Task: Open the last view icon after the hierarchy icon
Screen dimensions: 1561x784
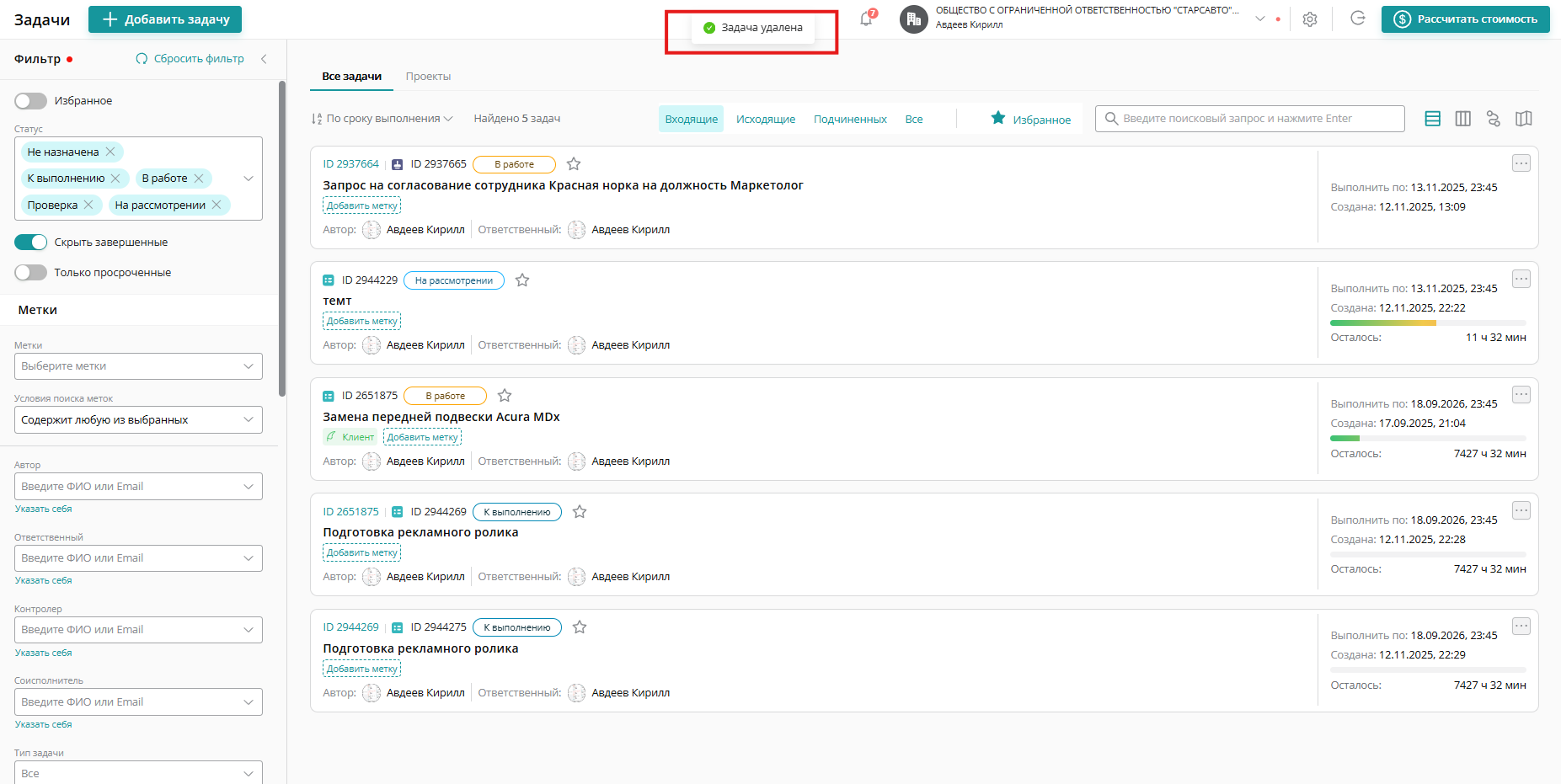Action: [1524, 119]
